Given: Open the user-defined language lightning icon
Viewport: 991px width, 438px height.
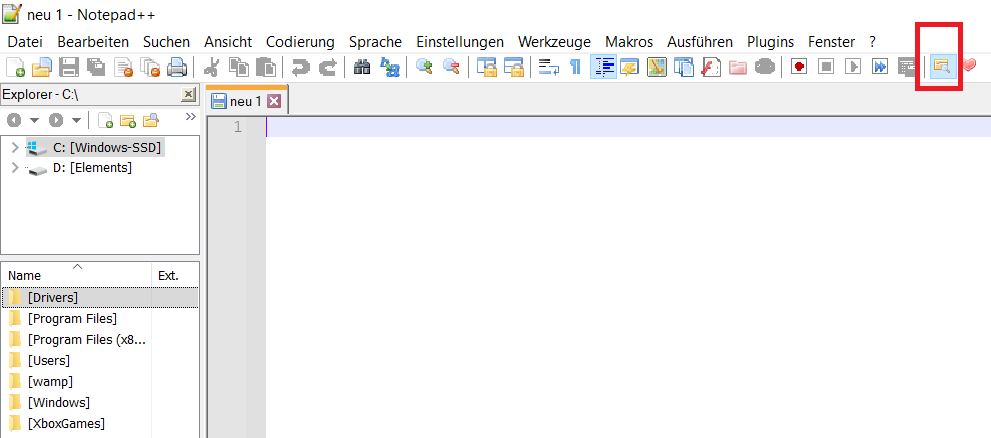Looking at the screenshot, I should [x=629, y=66].
